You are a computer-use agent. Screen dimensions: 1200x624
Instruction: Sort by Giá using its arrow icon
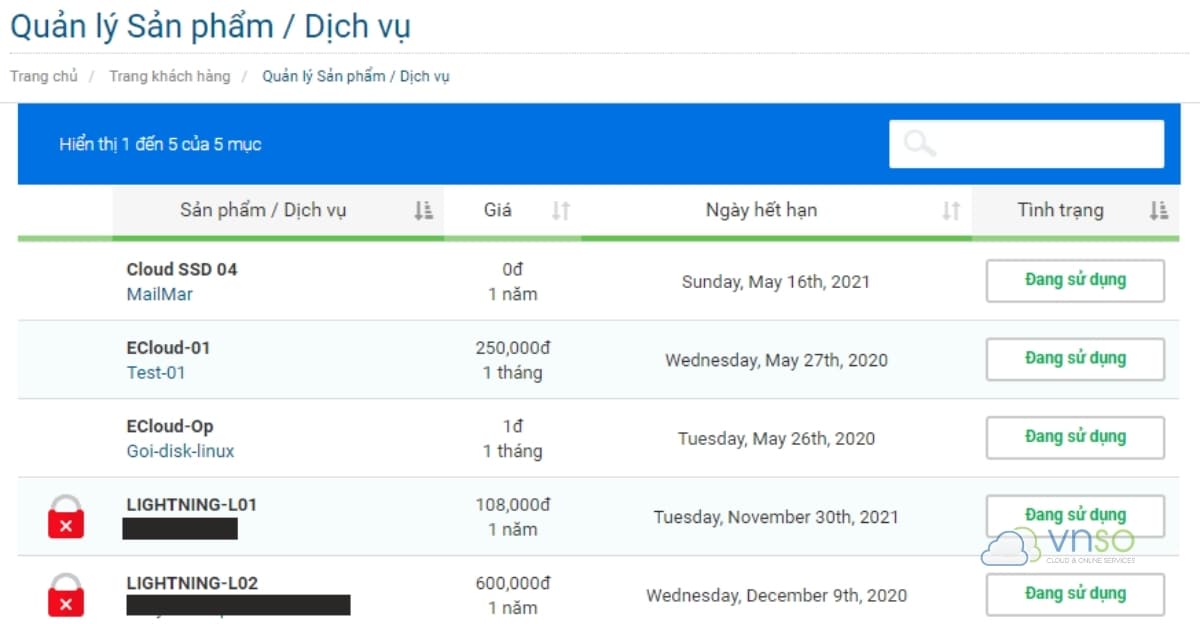[561, 210]
